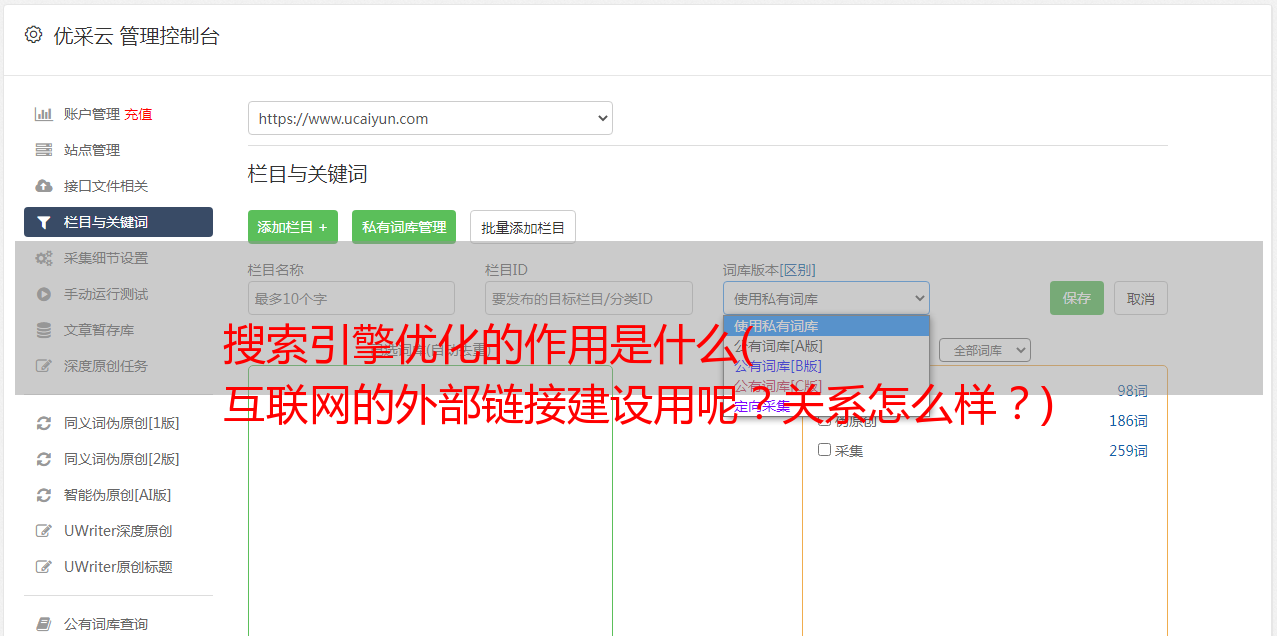Click the 栏目ID input field

[589, 298]
